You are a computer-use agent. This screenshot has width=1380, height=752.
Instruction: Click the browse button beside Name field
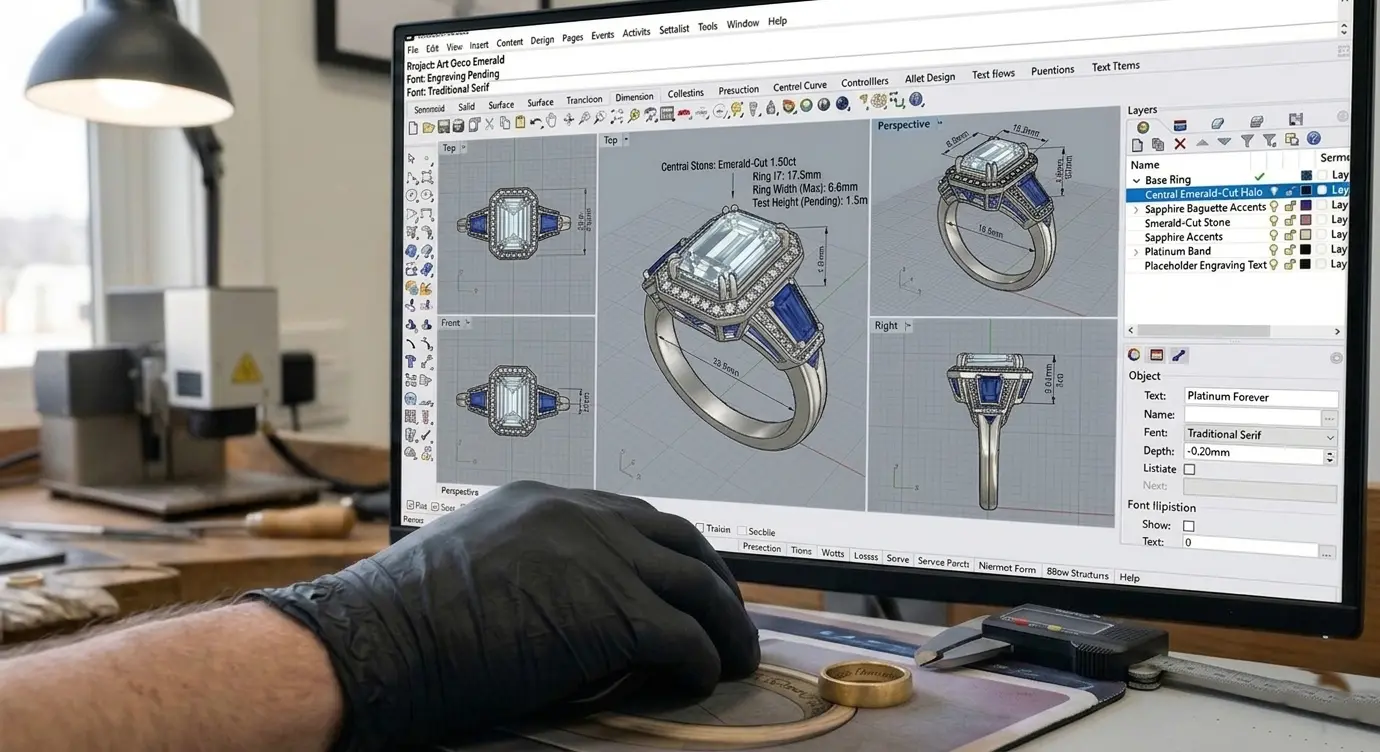(x=1329, y=417)
